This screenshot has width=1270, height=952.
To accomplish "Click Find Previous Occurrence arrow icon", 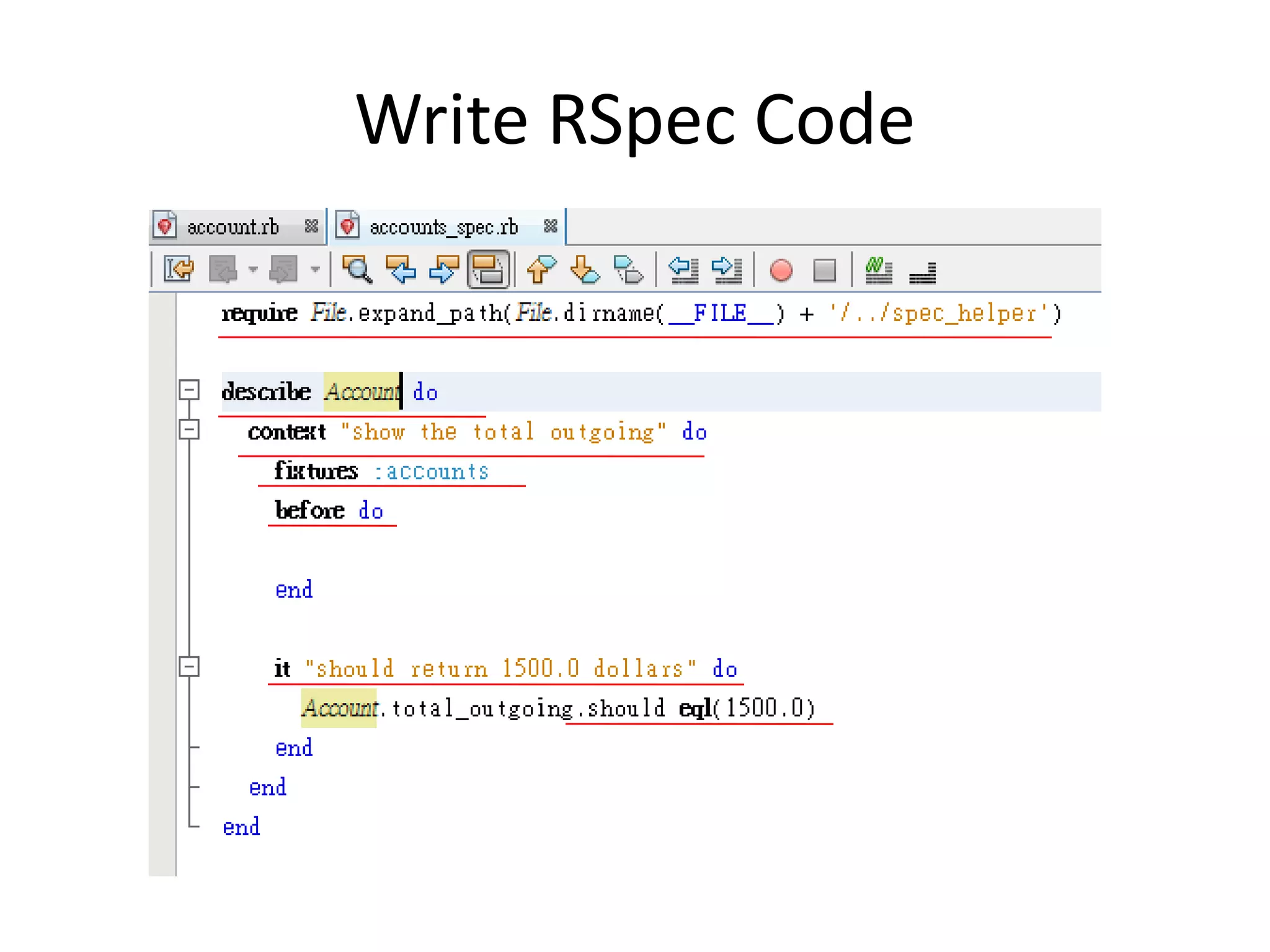I will (x=401, y=270).
